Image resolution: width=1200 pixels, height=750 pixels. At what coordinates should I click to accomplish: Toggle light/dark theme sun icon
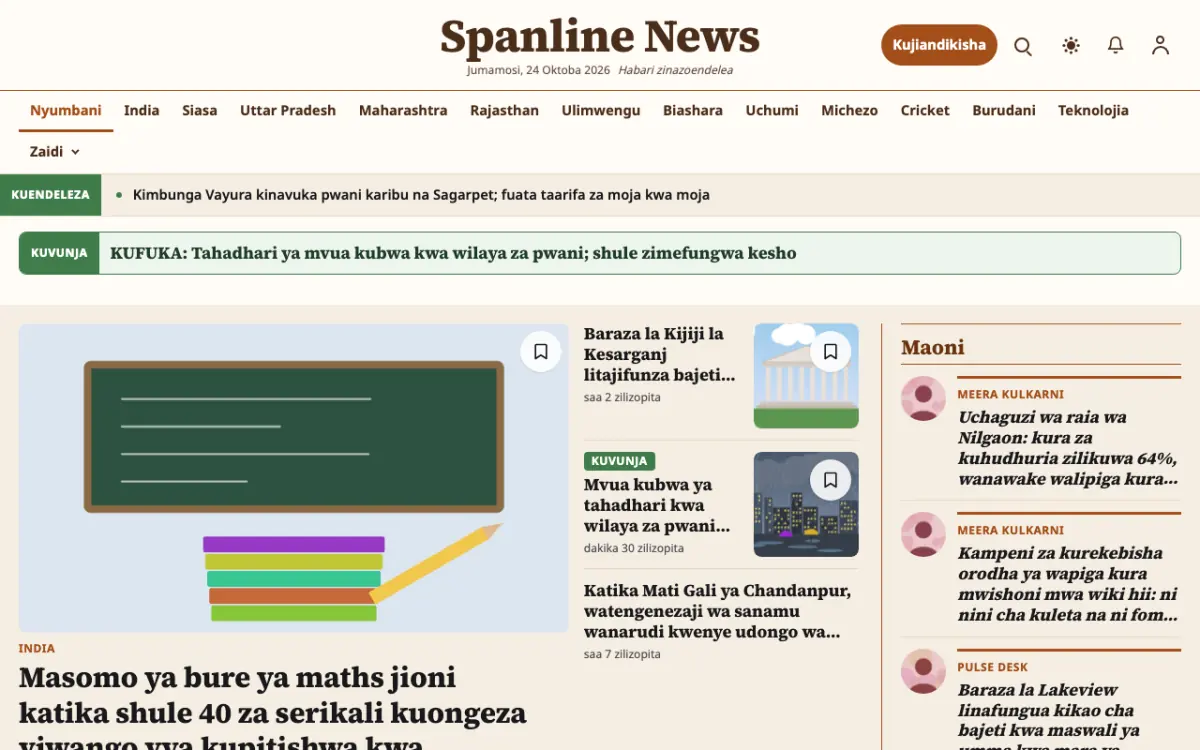pyautogui.click(x=1071, y=45)
